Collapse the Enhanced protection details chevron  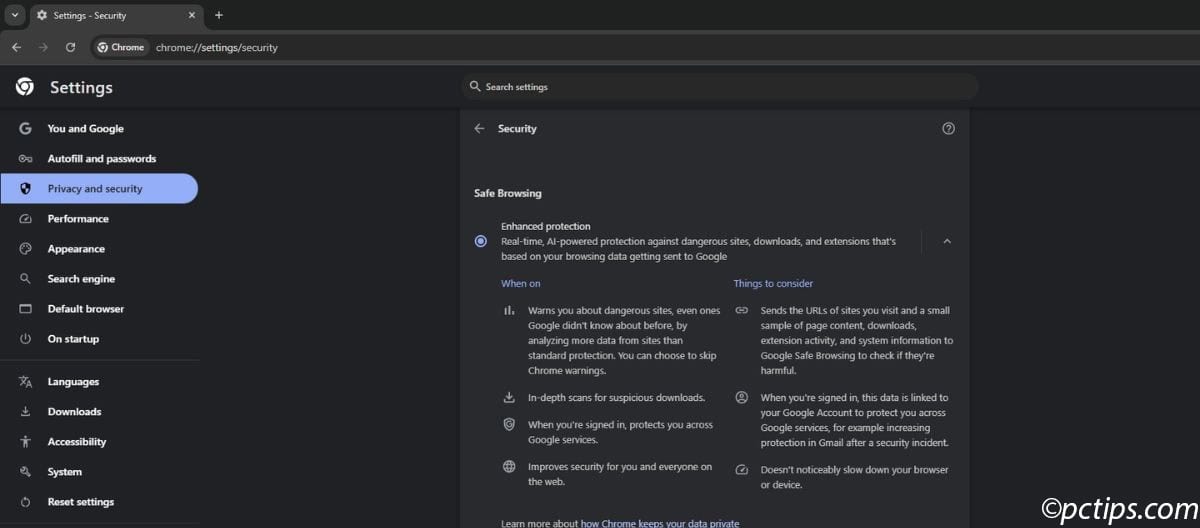(x=947, y=241)
